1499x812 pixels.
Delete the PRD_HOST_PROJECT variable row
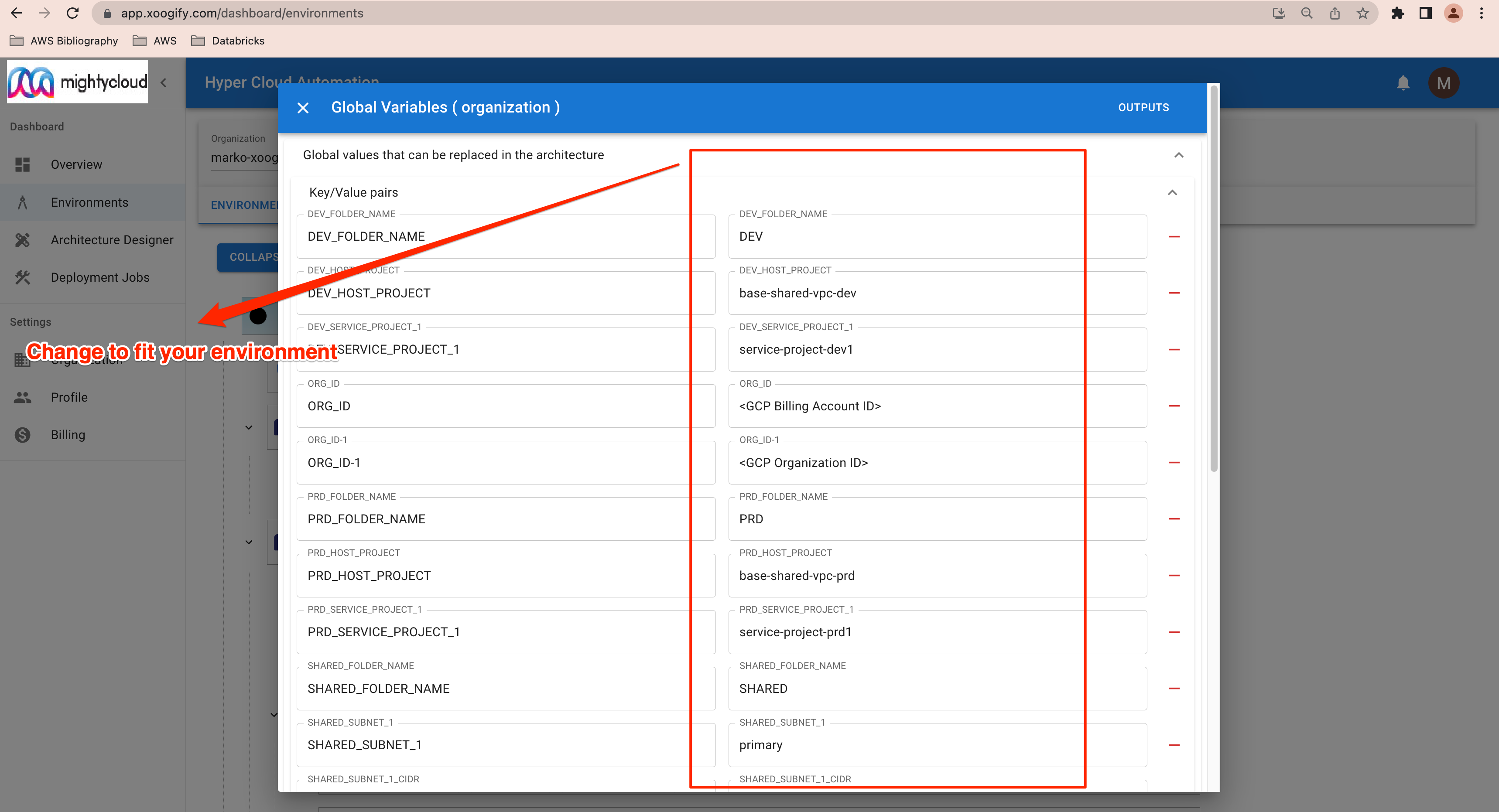1174,575
